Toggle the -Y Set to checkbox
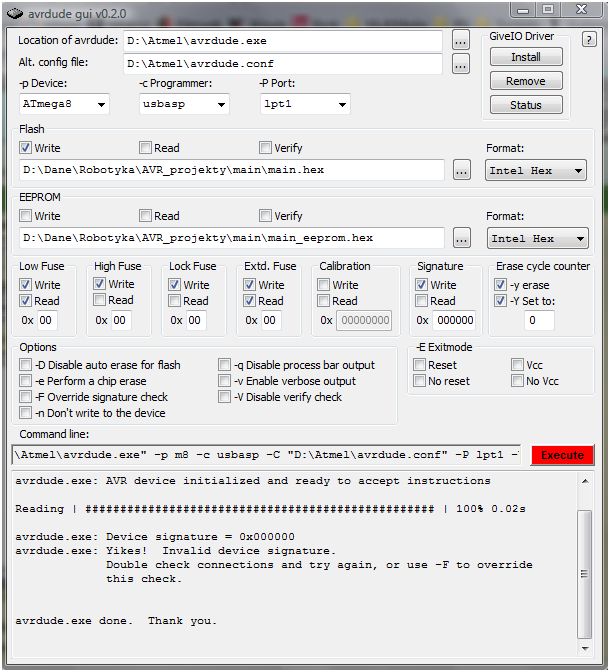The width and height of the screenshot is (610, 672). (500, 301)
